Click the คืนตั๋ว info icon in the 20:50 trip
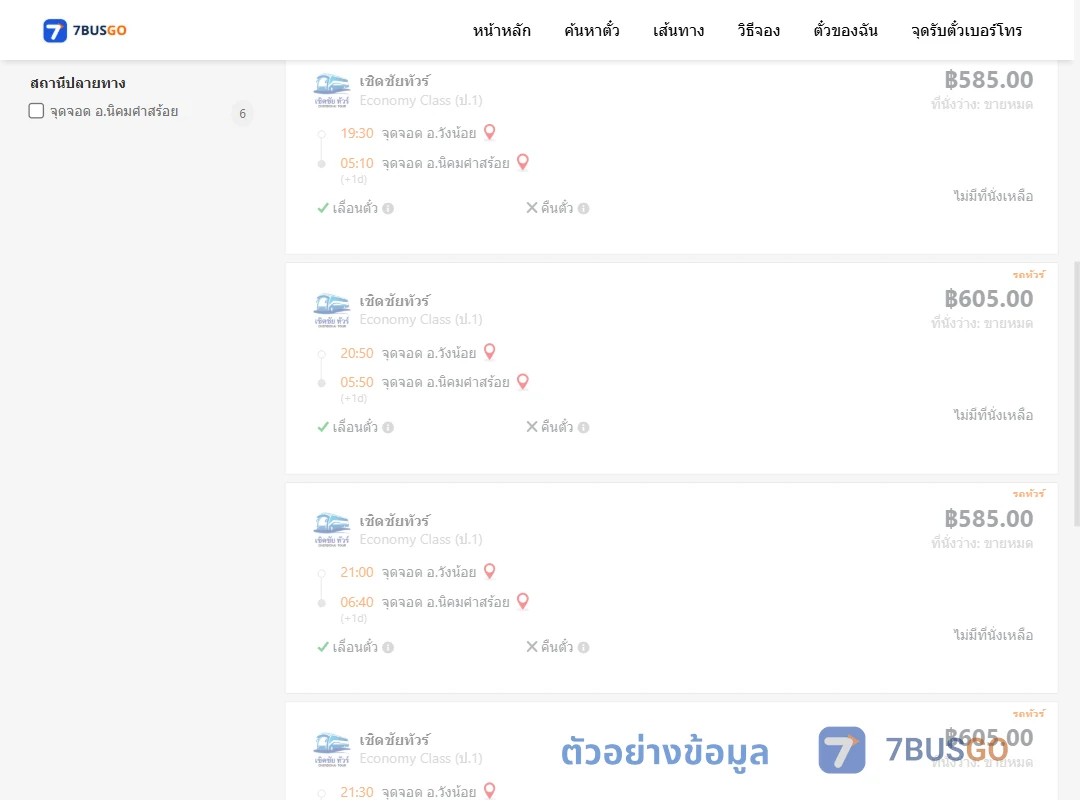 tap(583, 427)
